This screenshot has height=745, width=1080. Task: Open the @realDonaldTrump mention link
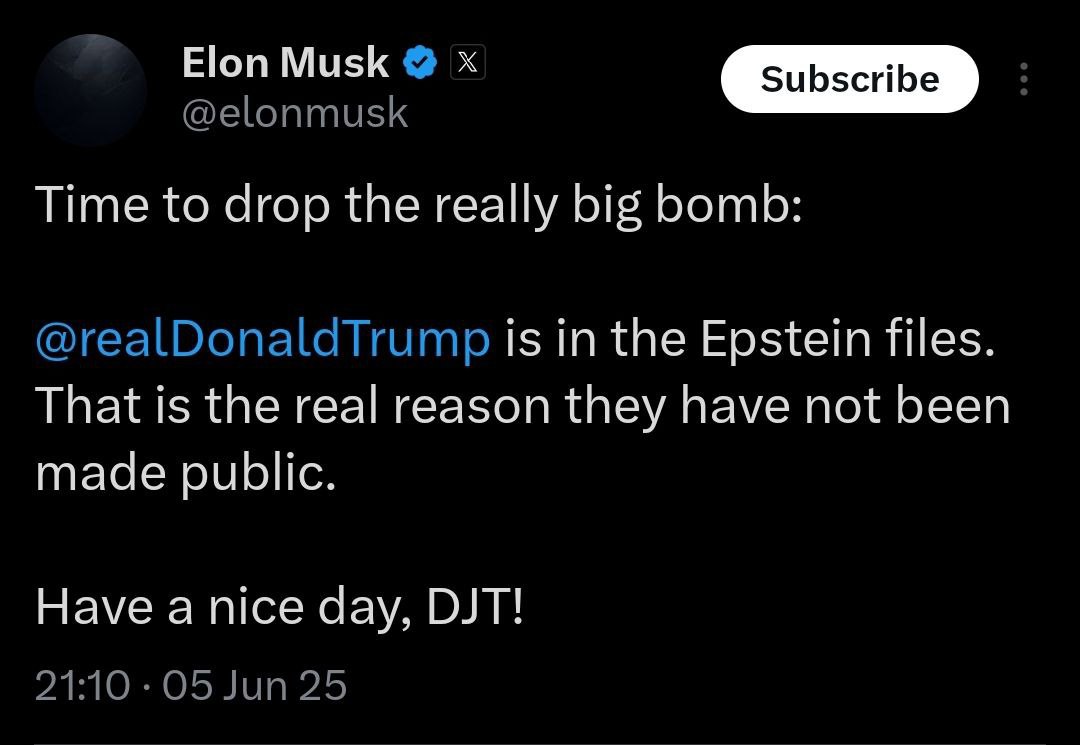tap(263, 340)
